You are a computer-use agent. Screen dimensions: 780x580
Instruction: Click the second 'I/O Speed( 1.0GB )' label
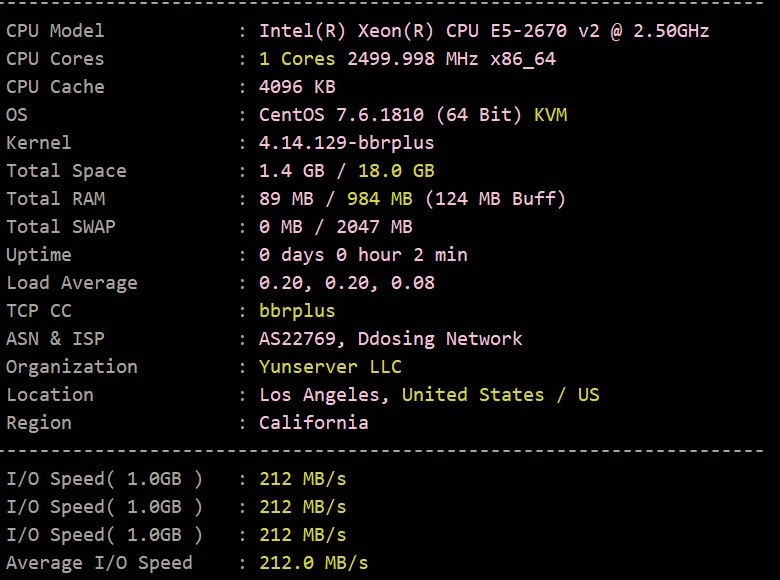point(104,507)
